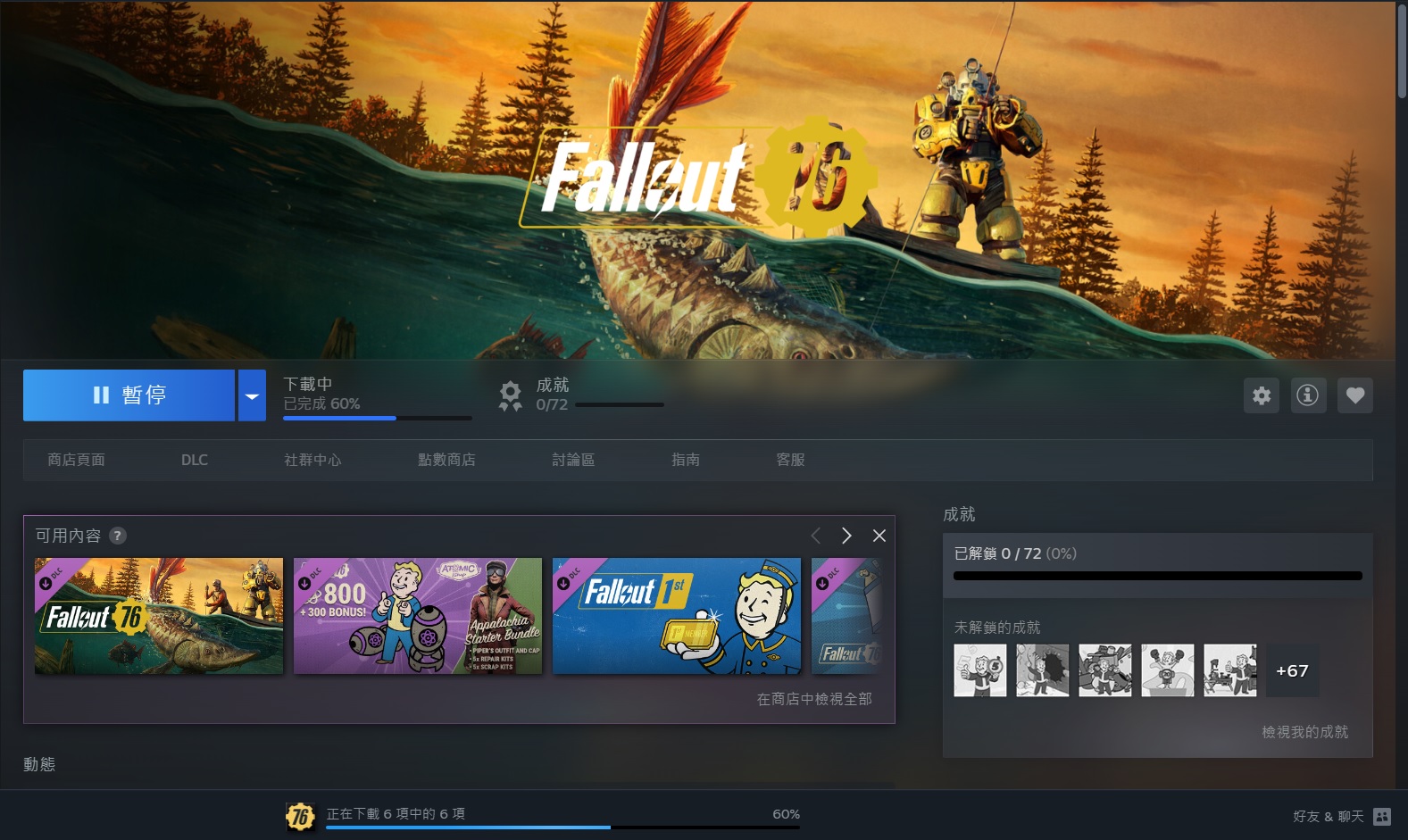Go to previous available content item
Image resolution: width=1408 pixels, height=840 pixels.
coord(815,536)
